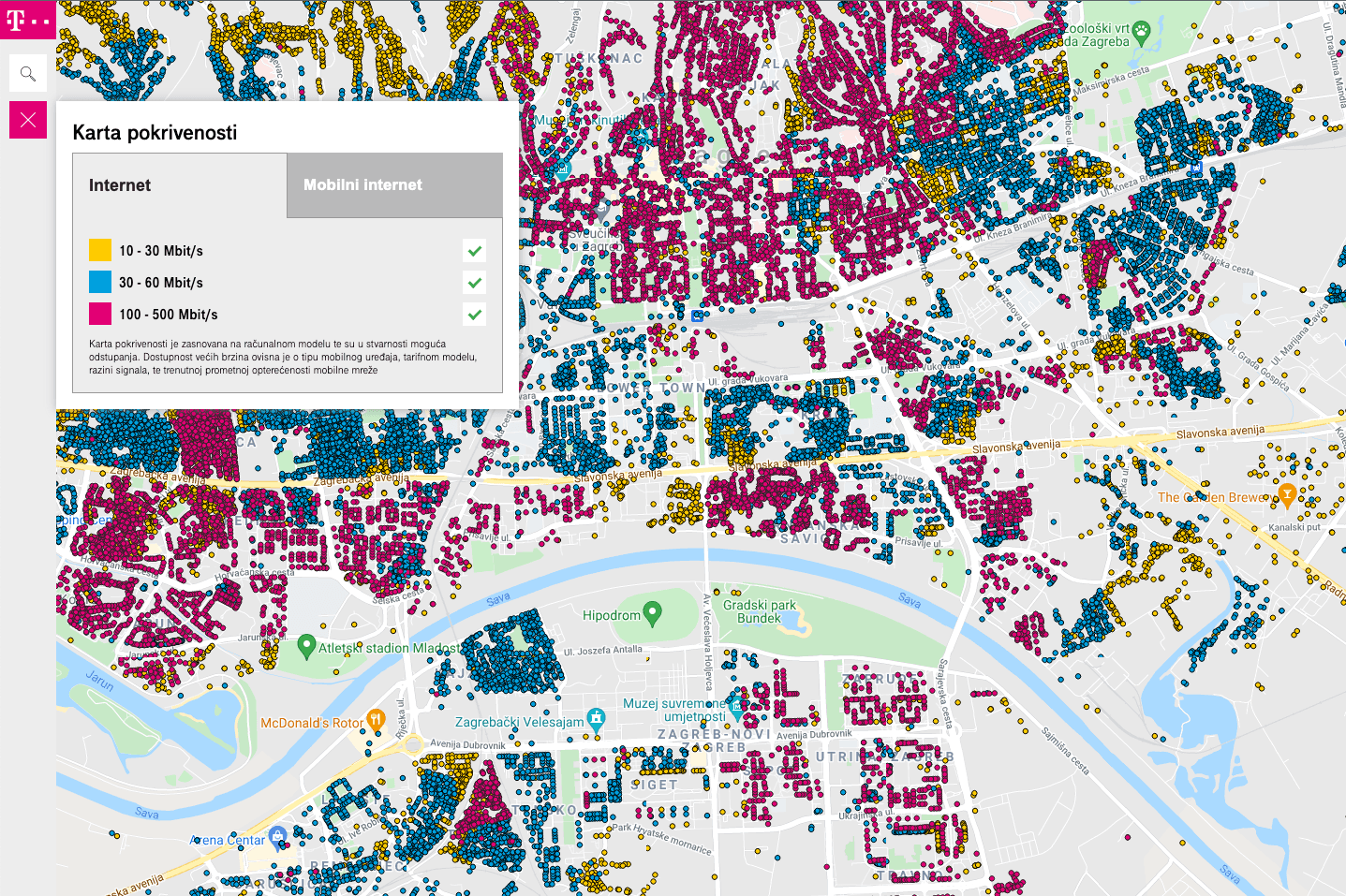Viewport: 1346px width, 896px height.
Task: Click the coverage disclaimer paragraph text
Action: [x=283, y=357]
